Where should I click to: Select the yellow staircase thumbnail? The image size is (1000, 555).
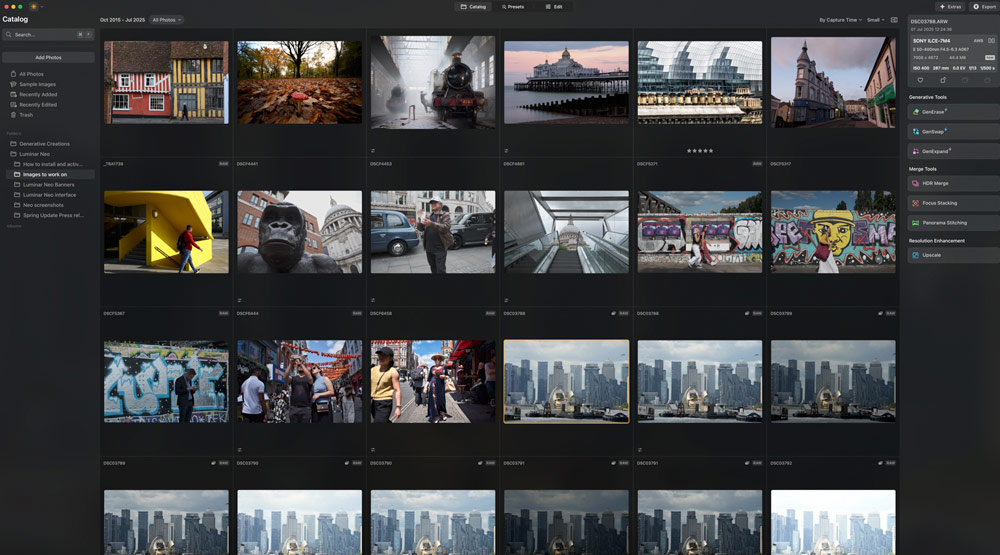coord(166,232)
